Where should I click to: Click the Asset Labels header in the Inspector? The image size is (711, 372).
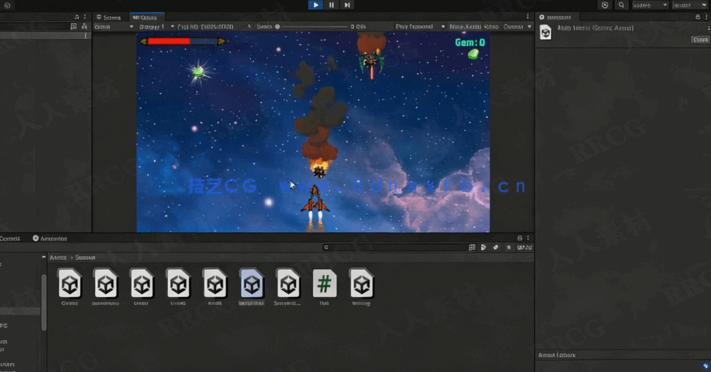(x=556, y=355)
